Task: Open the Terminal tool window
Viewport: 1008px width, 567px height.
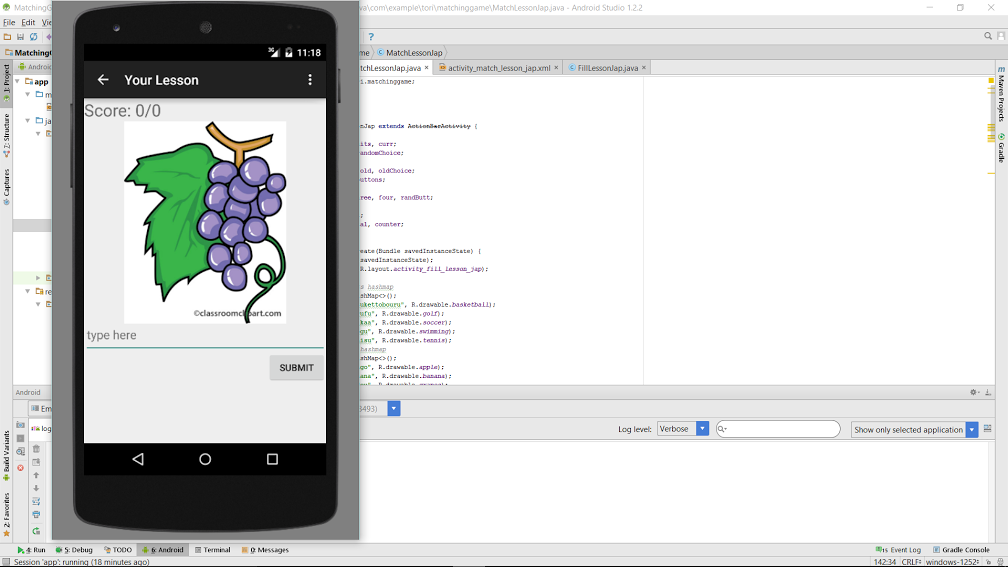Action: point(212,550)
